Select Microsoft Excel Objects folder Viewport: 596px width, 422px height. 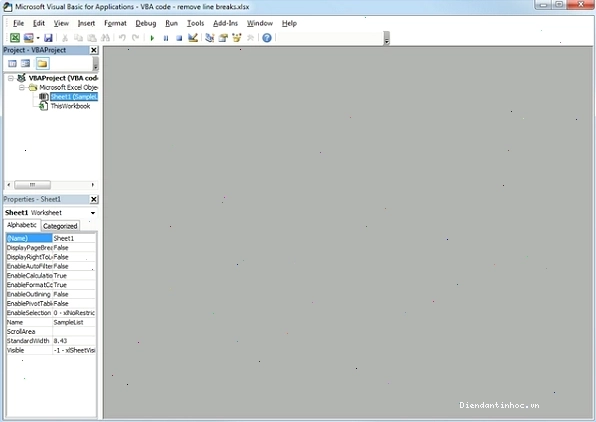[x=68, y=87]
